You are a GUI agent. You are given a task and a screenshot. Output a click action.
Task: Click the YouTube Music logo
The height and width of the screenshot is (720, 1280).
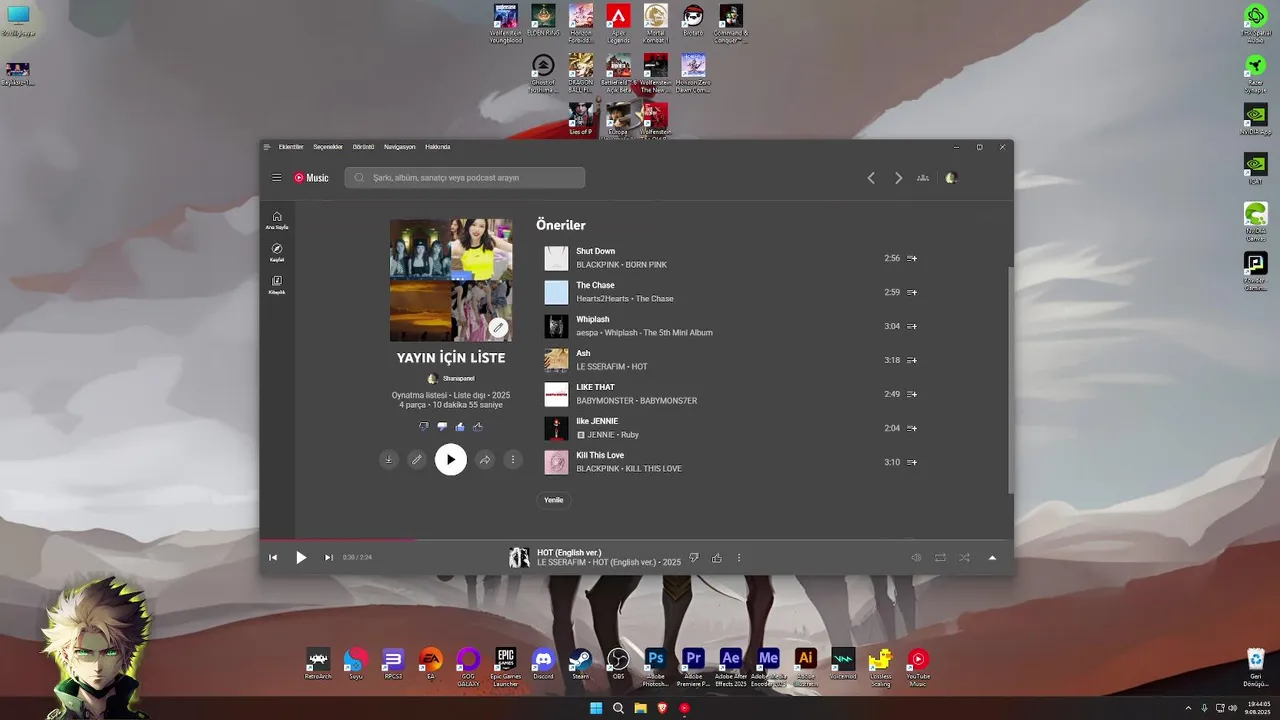click(311, 178)
